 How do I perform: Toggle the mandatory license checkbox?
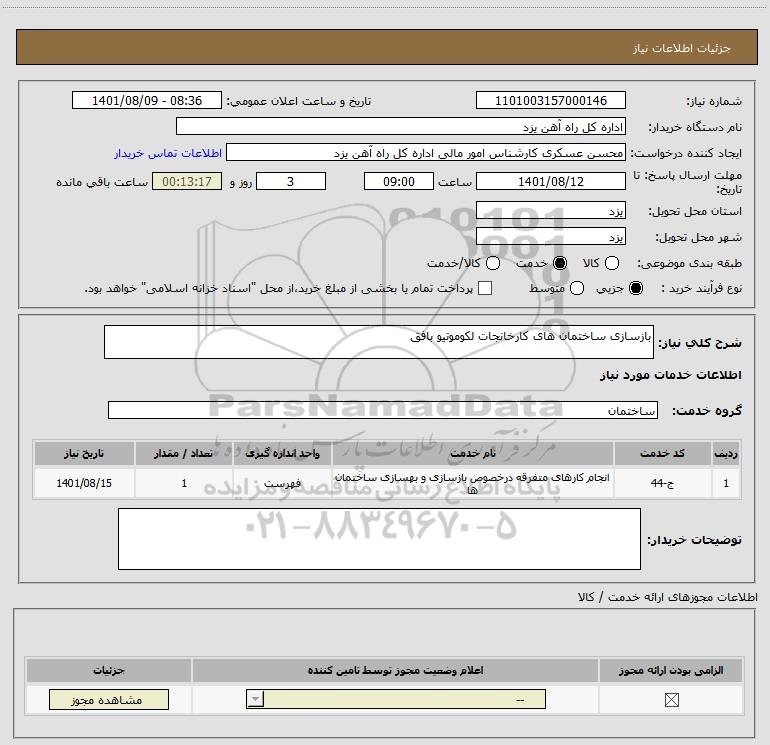671,700
